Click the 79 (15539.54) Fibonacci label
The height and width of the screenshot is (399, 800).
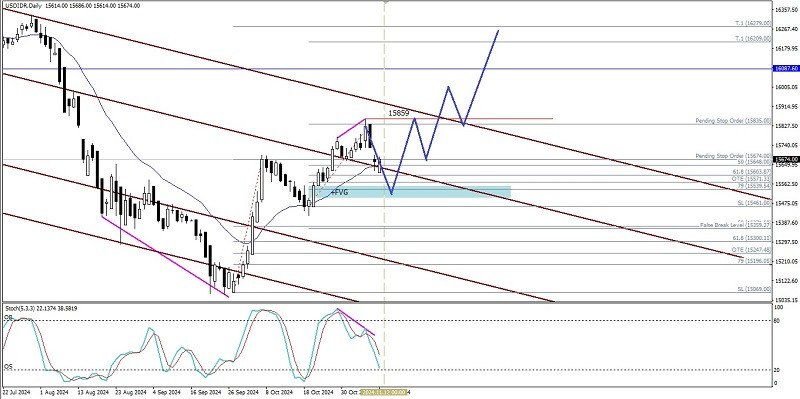(x=754, y=187)
